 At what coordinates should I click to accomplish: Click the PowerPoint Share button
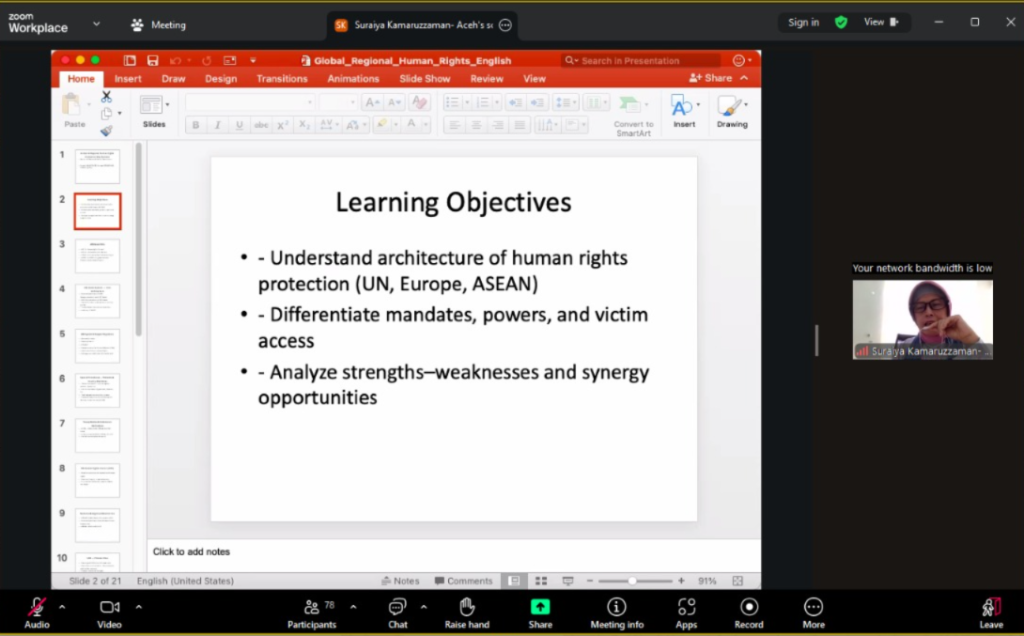point(711,78)
